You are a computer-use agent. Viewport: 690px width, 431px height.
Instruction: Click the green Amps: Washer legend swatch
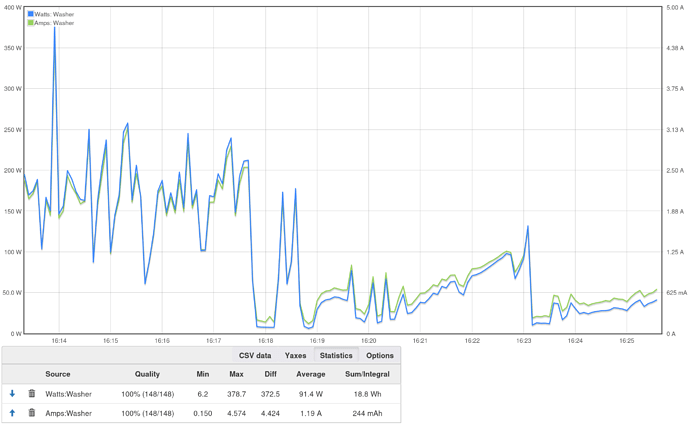tap(31, 22)
